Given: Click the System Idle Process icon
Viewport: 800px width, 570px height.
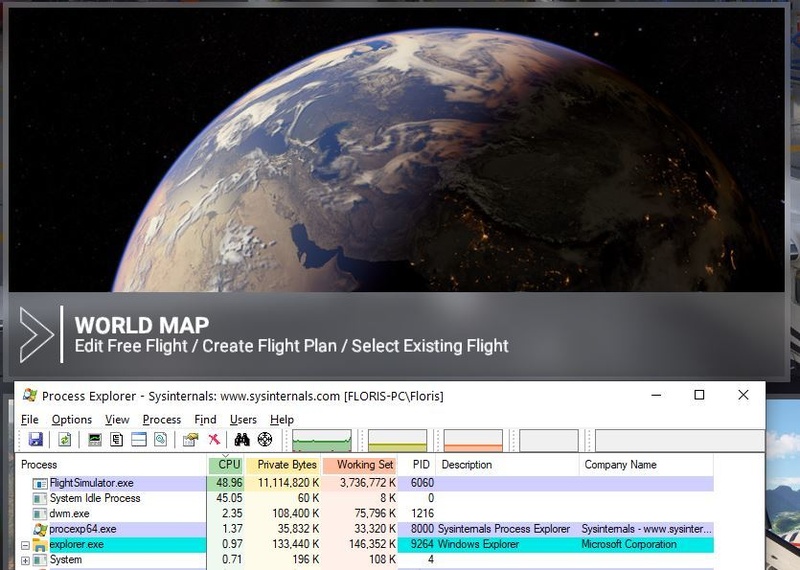Looking at the screenshot, I should [40, 499].
